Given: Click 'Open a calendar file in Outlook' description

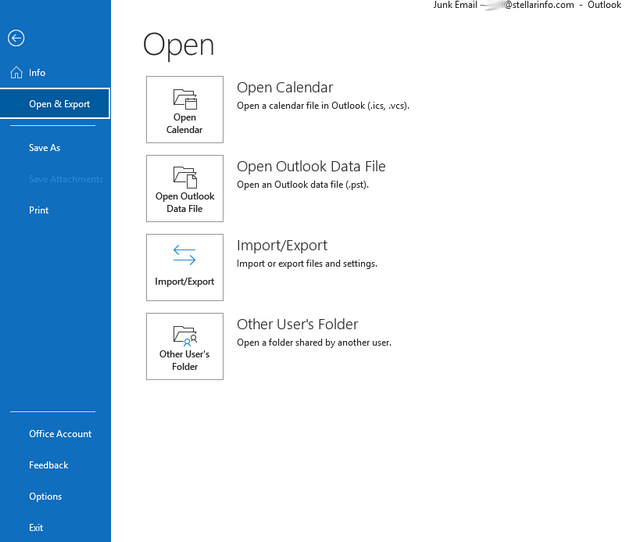Looking at the screenshot, I should click(323, 106).
